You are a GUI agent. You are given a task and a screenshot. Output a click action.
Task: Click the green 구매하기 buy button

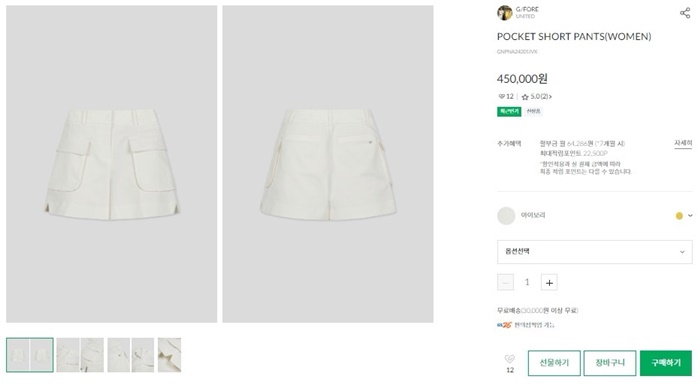pos(666,363)
